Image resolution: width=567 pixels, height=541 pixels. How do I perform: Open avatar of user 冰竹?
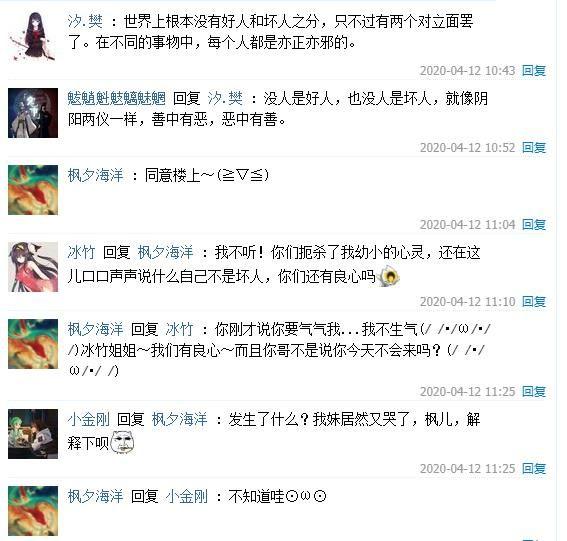click(x=33, y=267)
